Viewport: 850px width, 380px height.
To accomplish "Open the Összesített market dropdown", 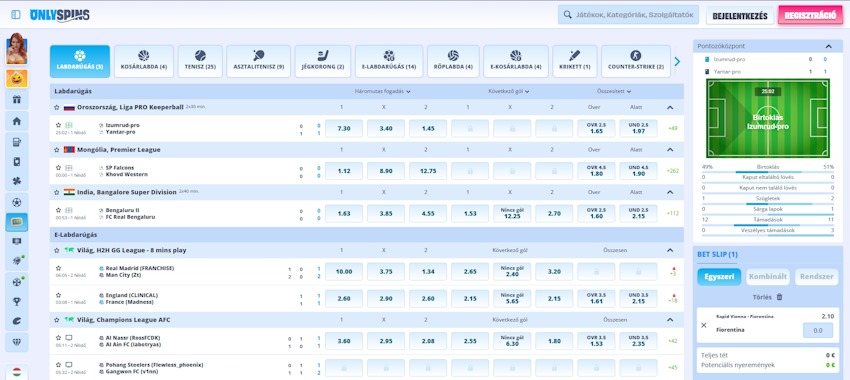I will (x=614, y=92).
